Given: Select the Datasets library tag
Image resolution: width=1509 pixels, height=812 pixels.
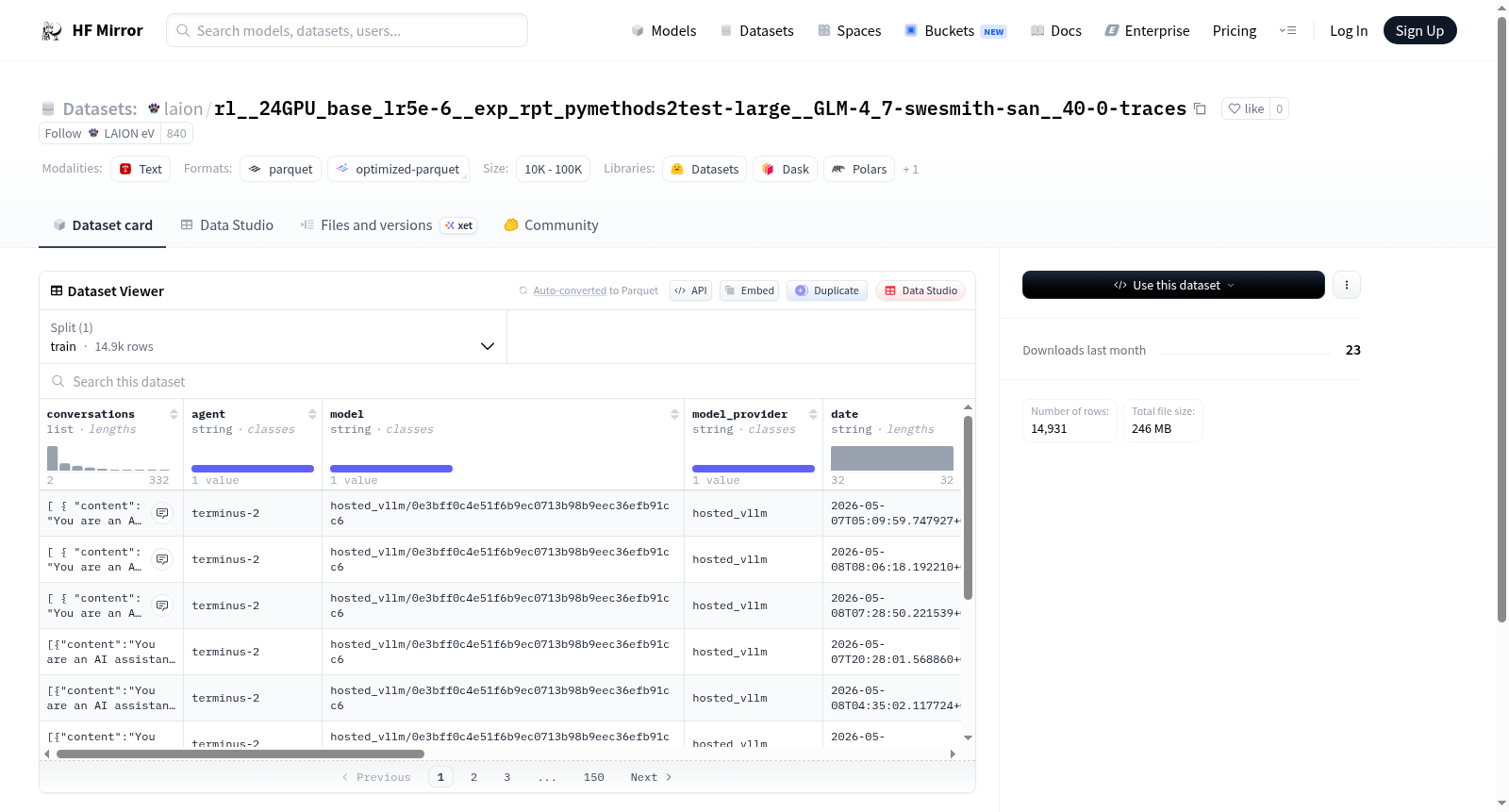Looking at the screenshot, I should coord(705,169).
